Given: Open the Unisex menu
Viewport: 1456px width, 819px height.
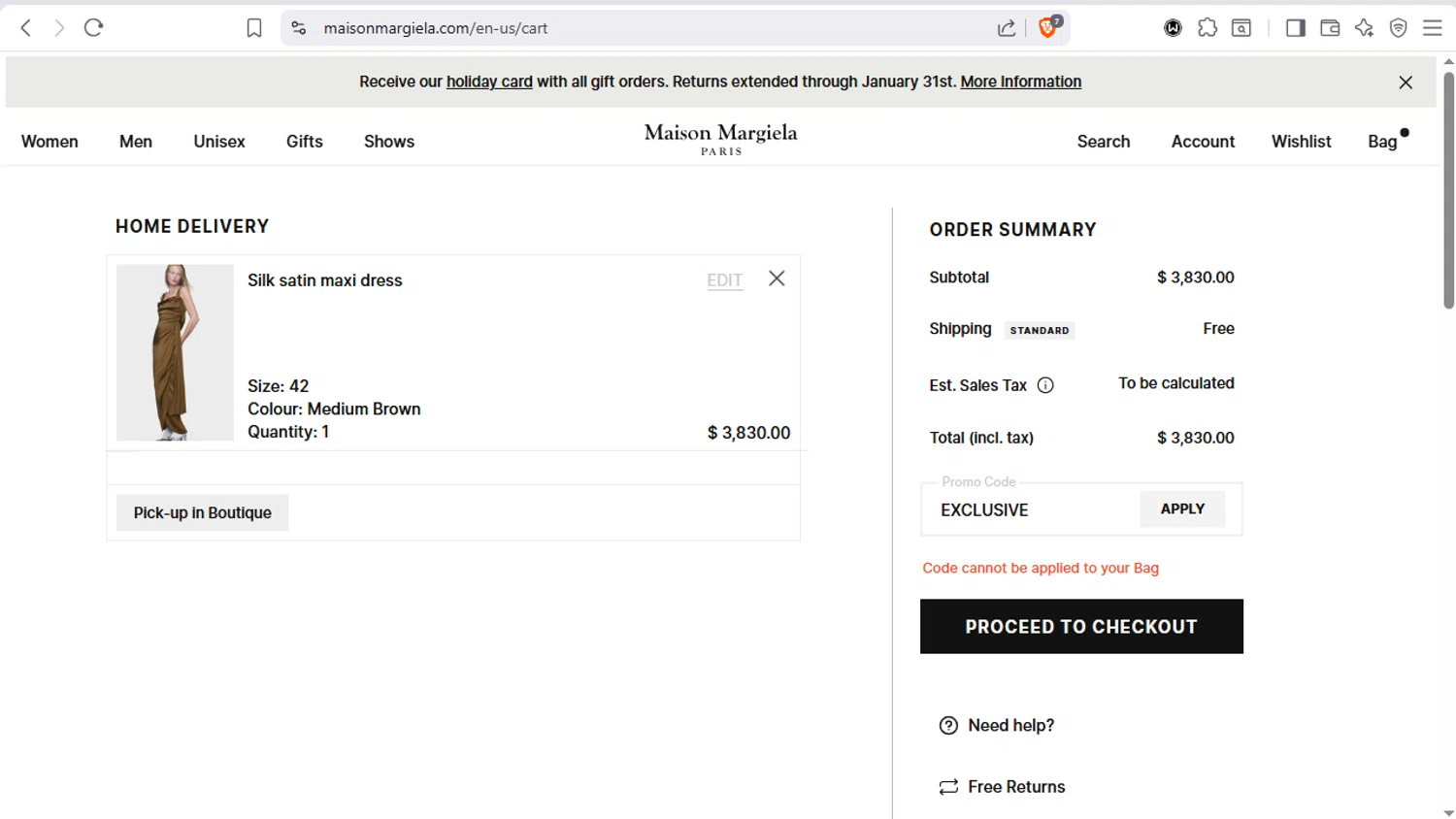Looking at the screenshot, I should pos(219,142).
